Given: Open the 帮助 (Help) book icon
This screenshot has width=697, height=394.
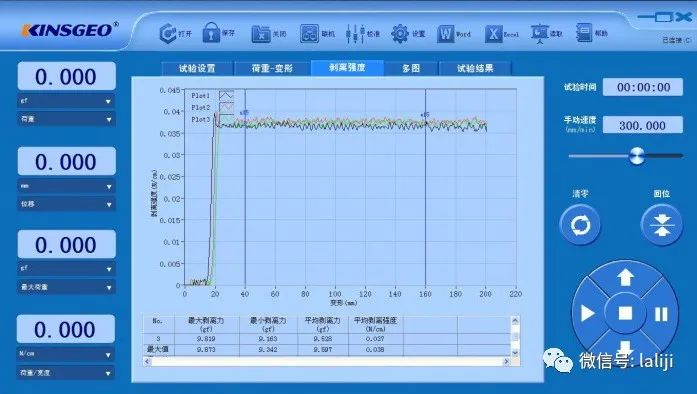Looking at the screenshot, I should (584, 33).
